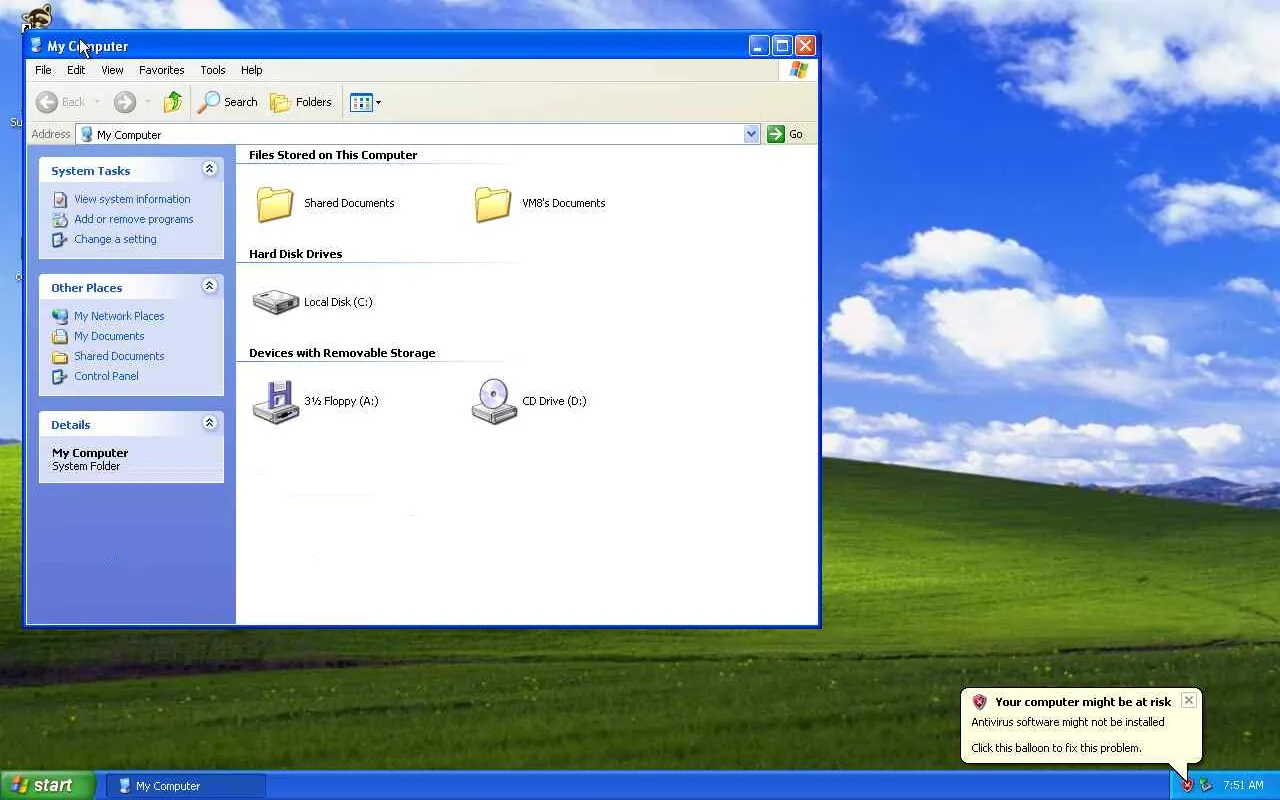Click the Forward navigation arrow icon
1280x800 pixels.
[124, 102]
